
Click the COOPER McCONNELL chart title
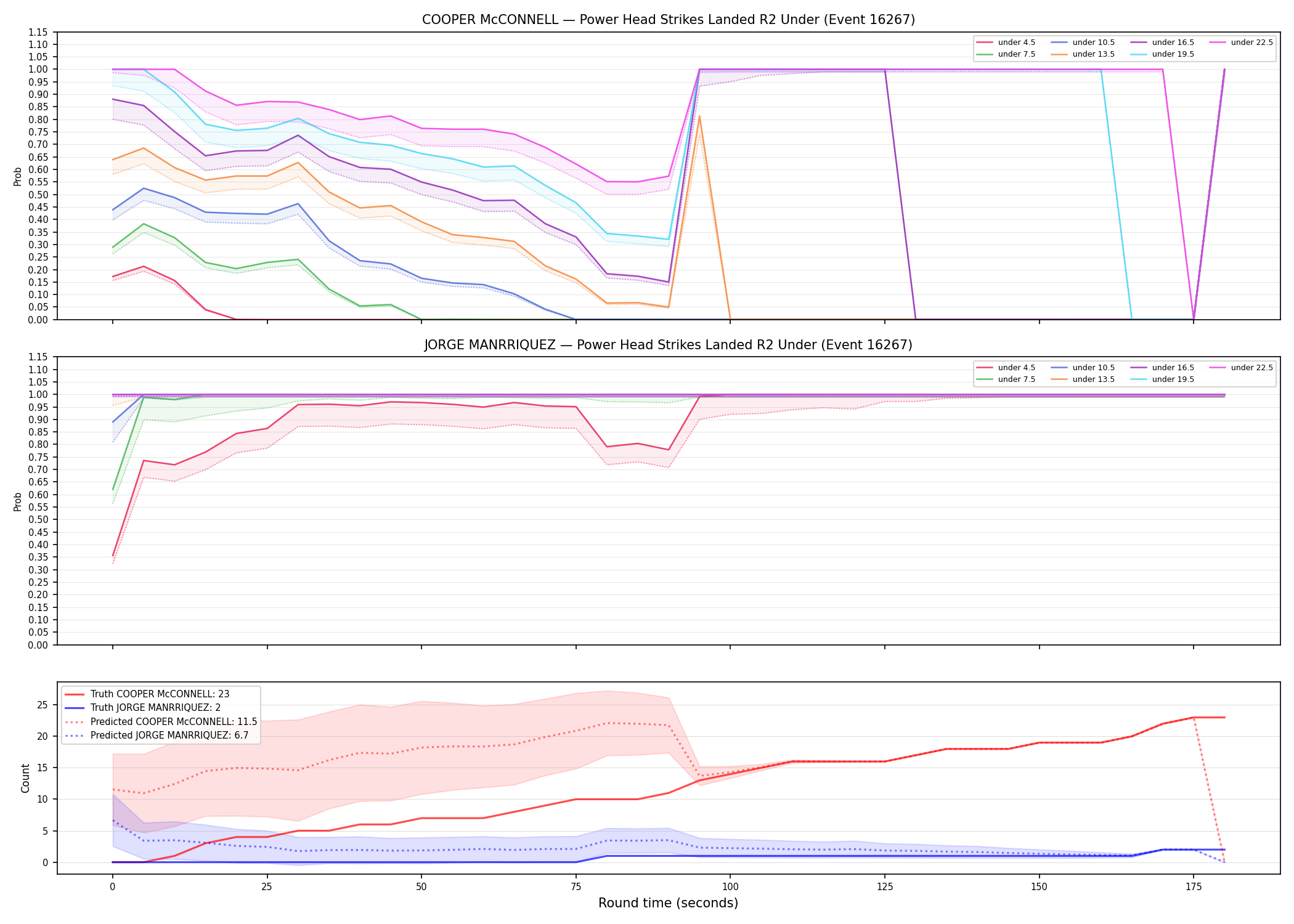pyautogui.click(x=668, y=20)
